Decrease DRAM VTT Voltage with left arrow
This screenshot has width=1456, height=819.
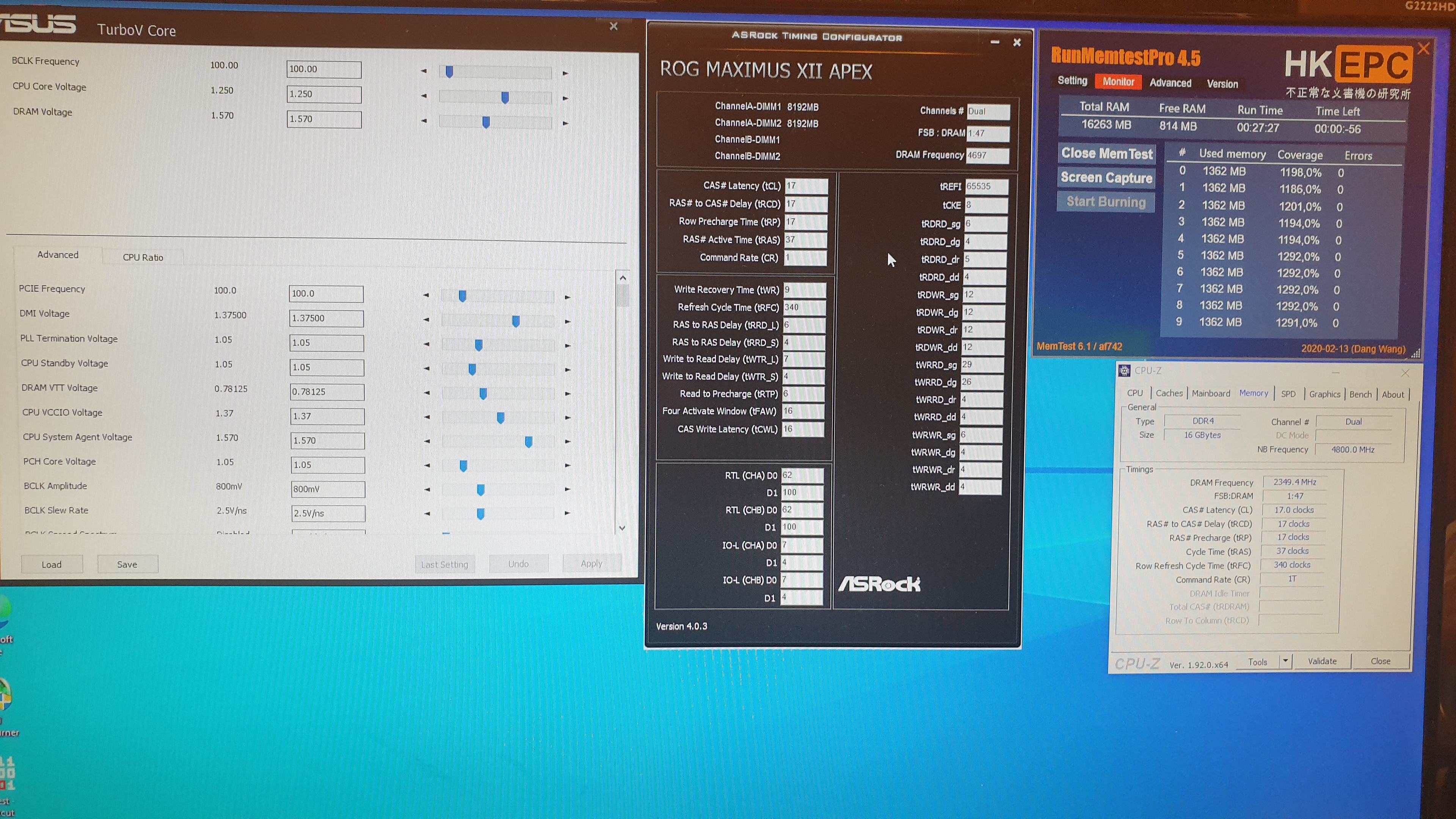[x=427, y=393]
